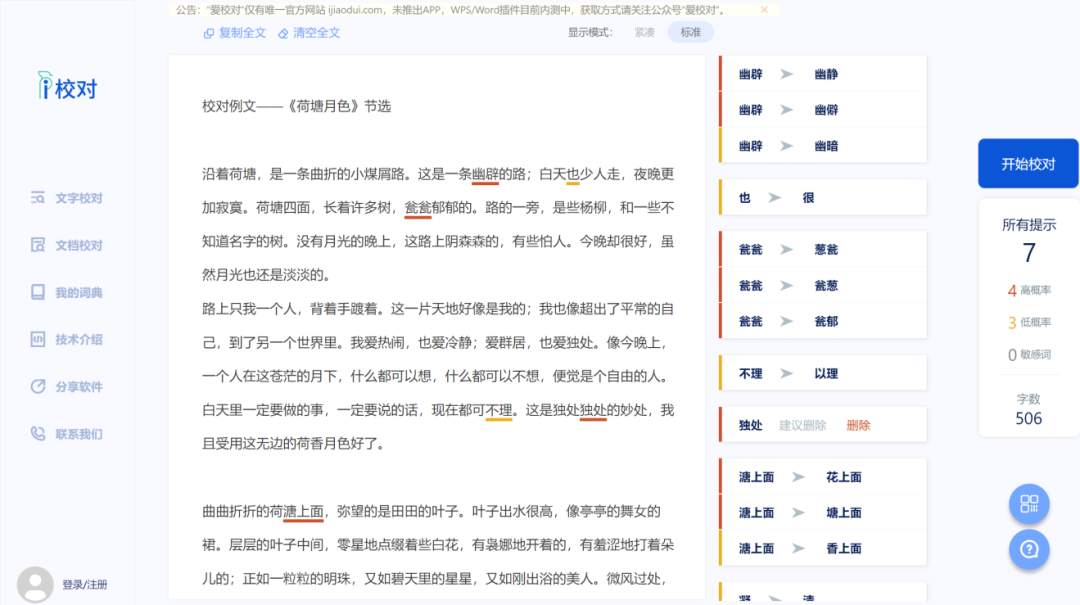Select 紧凑 display mode

tap(644, 32)
